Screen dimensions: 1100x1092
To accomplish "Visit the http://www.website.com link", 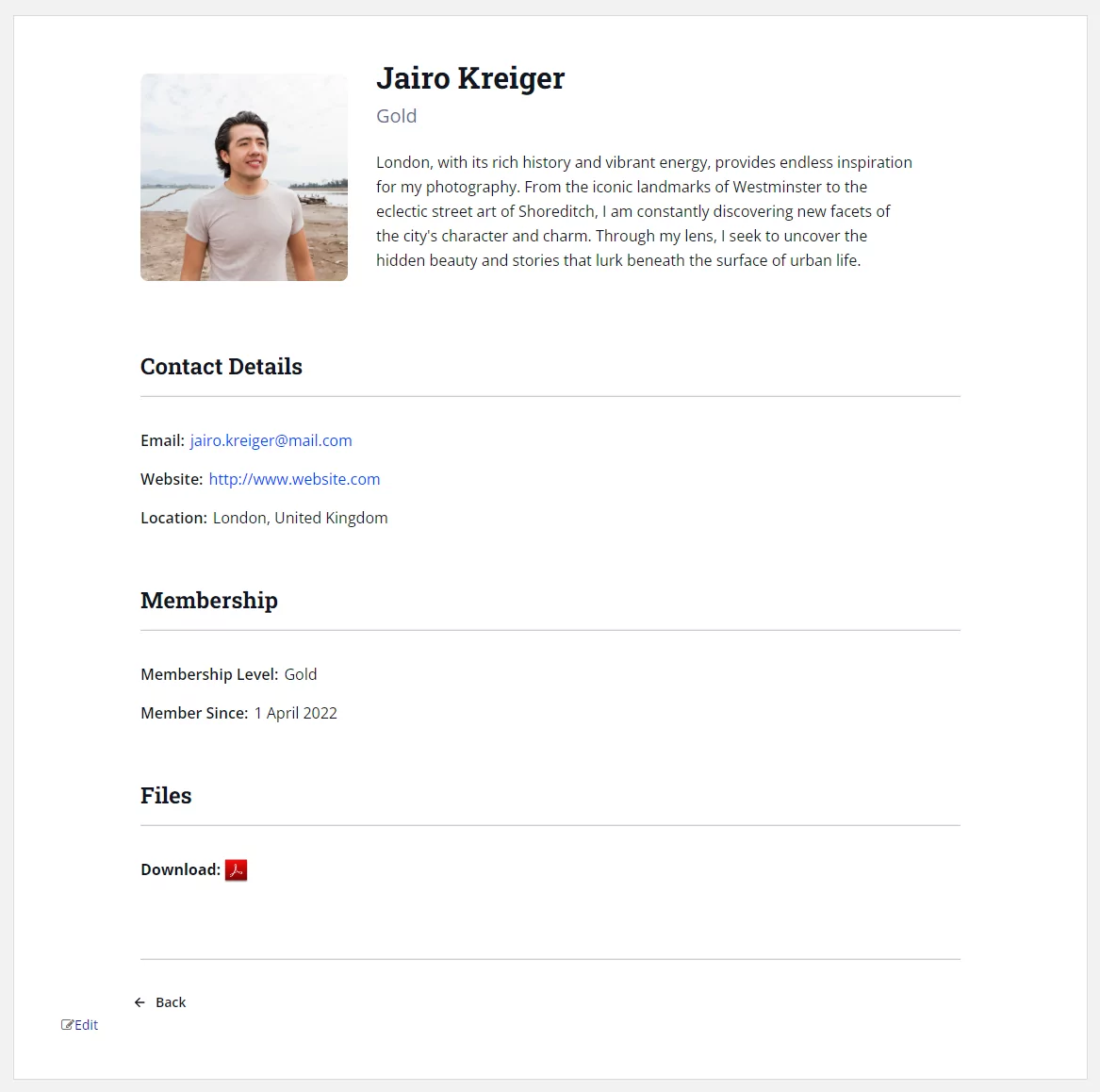I will point(295,479).
